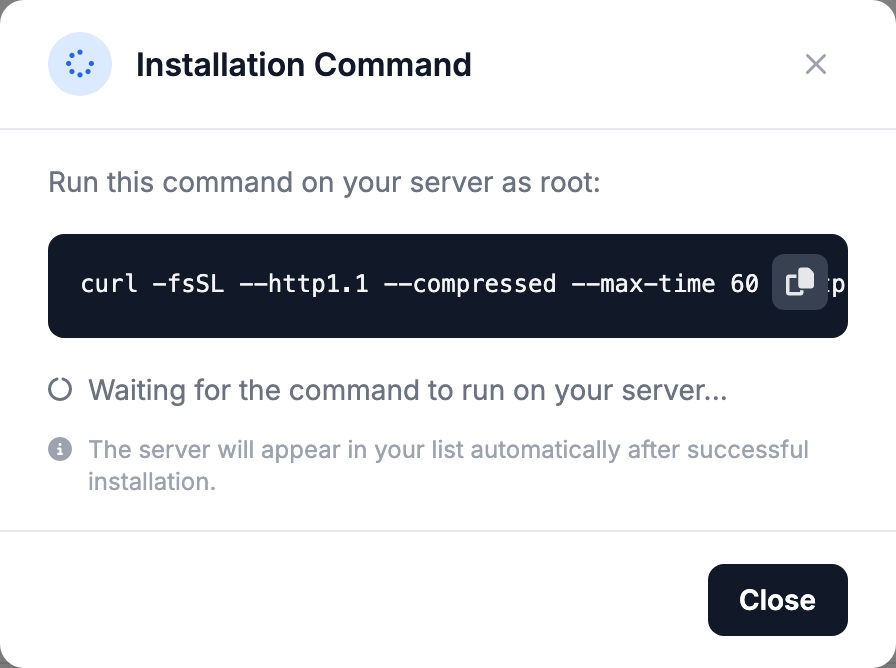This screenshot has width=896, height=668.
Task: Close dialog with the X icon
Action: [x=815, y=64]
